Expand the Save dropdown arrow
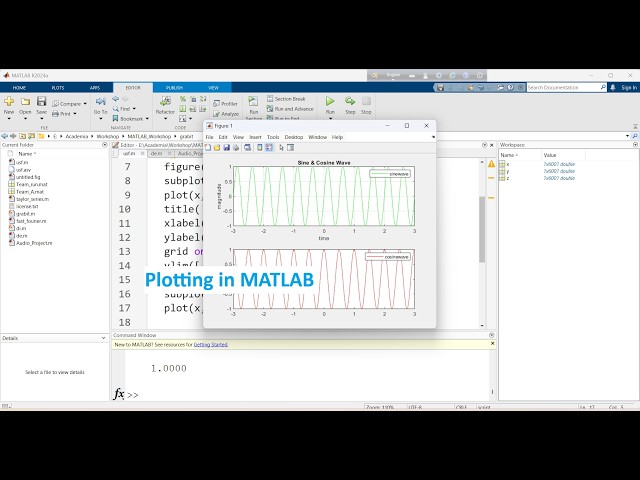 (x=41, y=119)
